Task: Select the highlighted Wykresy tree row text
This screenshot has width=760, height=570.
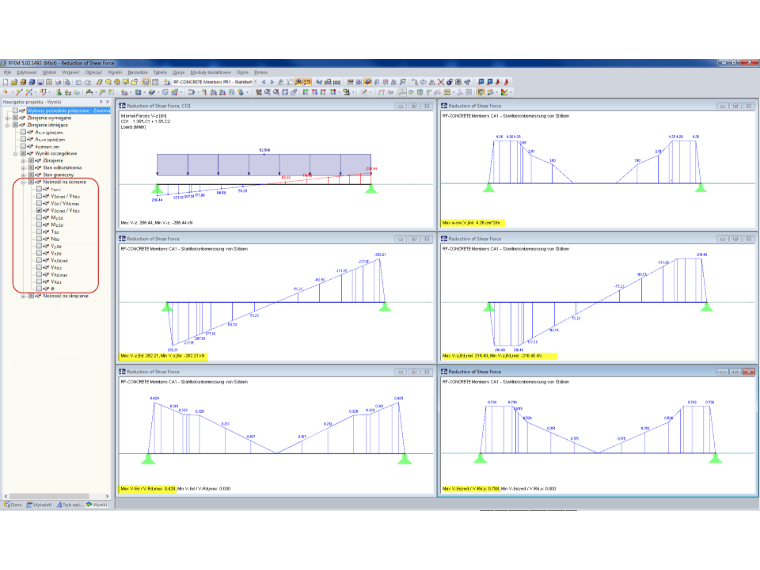Action: [69, 111]
